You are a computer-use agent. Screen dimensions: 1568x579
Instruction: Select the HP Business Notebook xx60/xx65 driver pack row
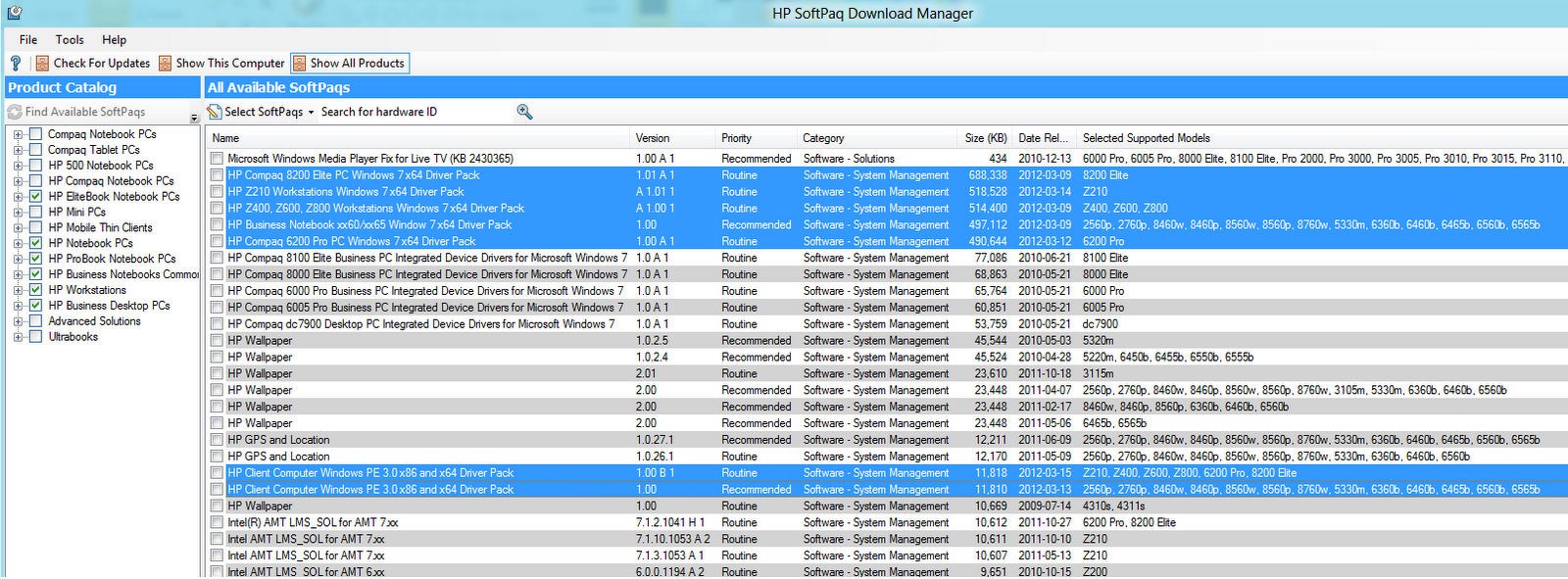(x=887, y=224)
